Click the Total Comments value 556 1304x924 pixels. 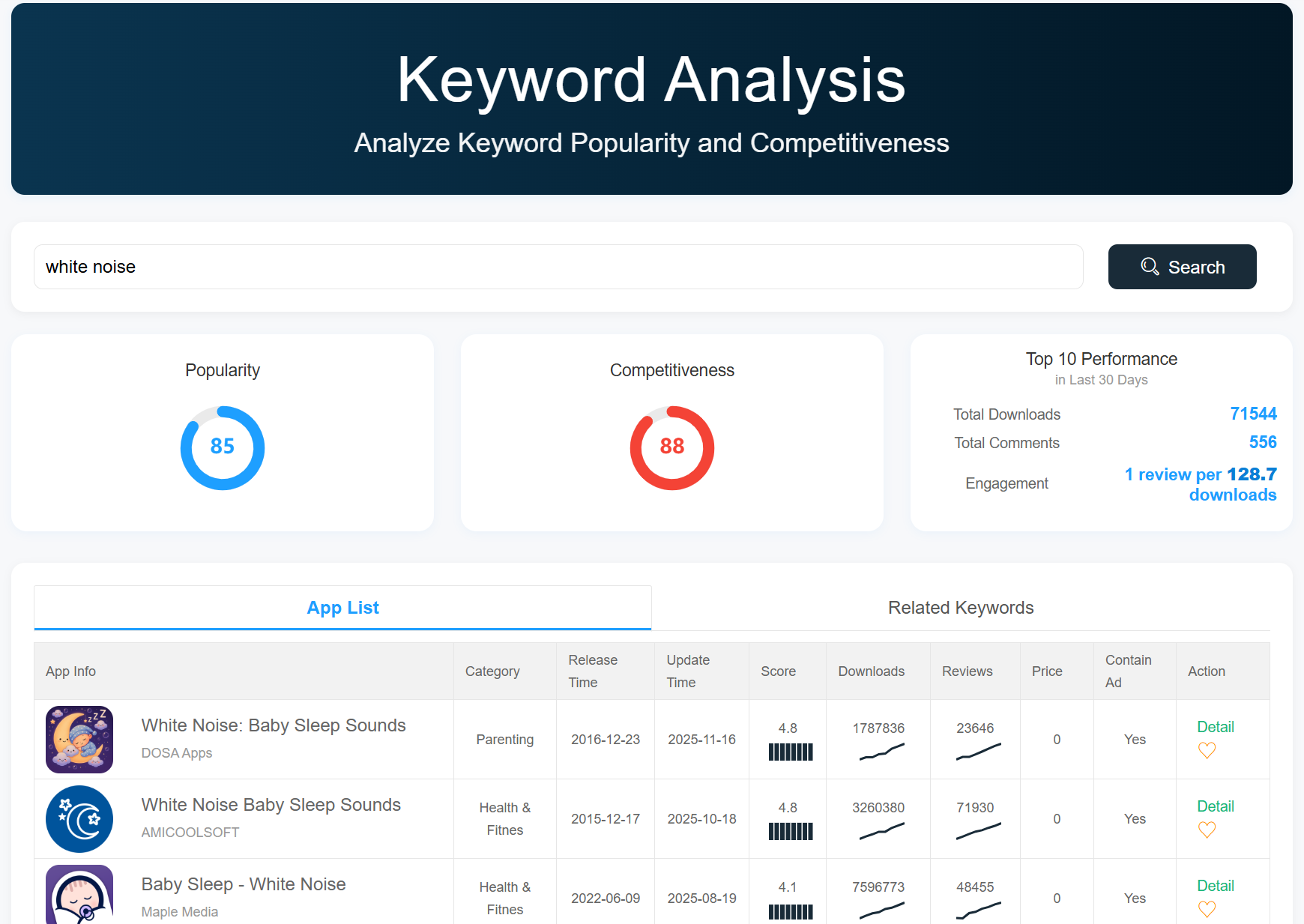click(x=1263, y=442)
